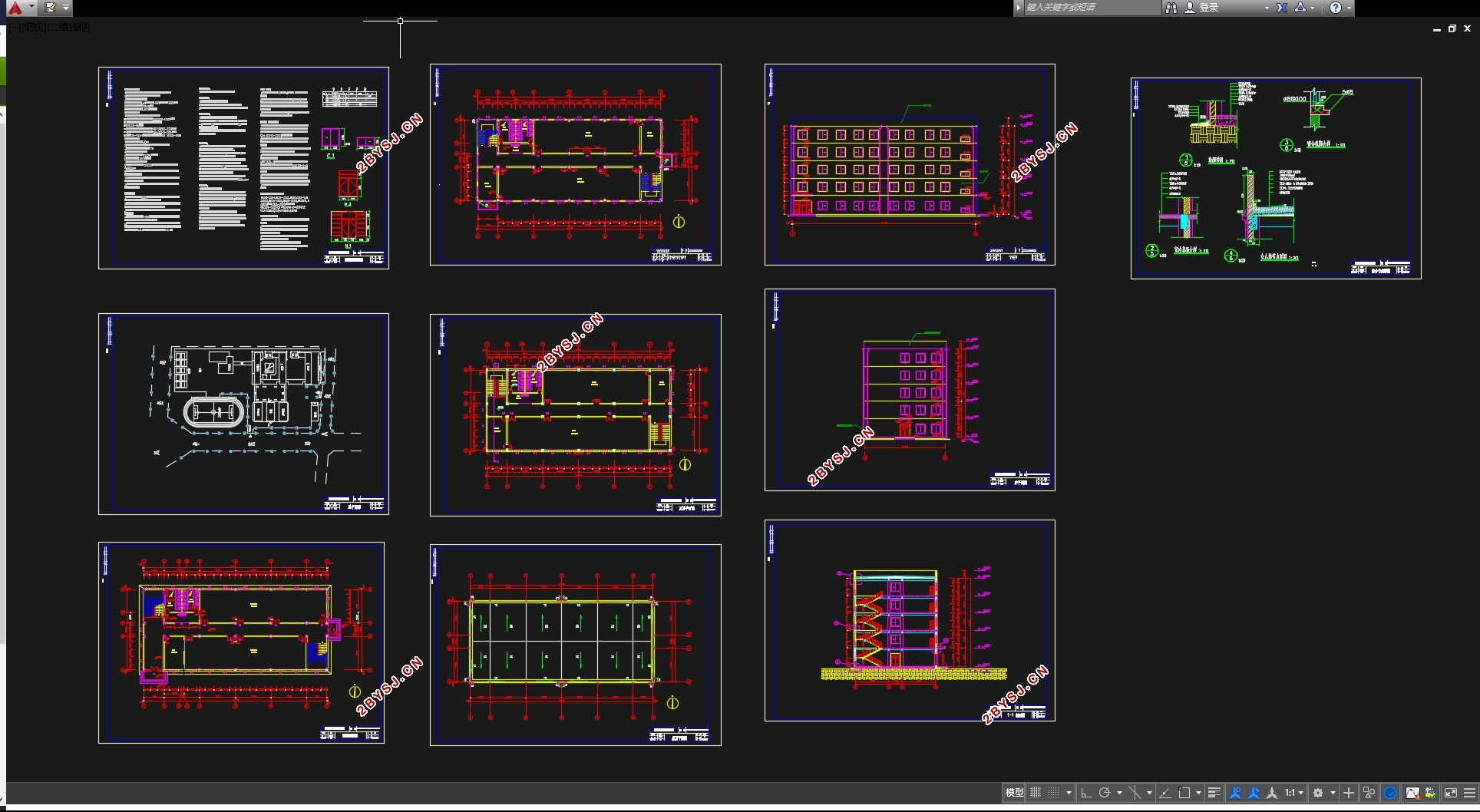This screenshot has height=812, width=1480.
Task: Select the roof plan sheet with grid panels
Action: pos(576,645)
